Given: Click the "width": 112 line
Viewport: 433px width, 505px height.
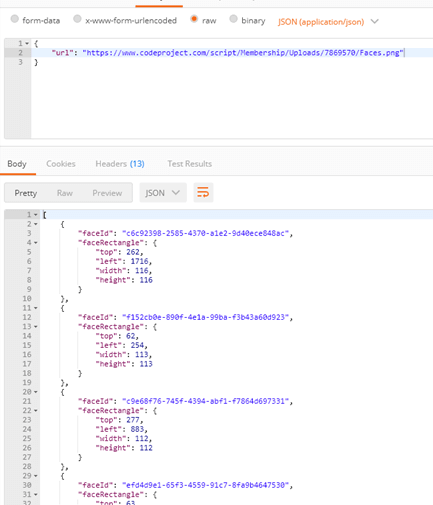Looking at the screenshot, I should click(x=124, y=439).
